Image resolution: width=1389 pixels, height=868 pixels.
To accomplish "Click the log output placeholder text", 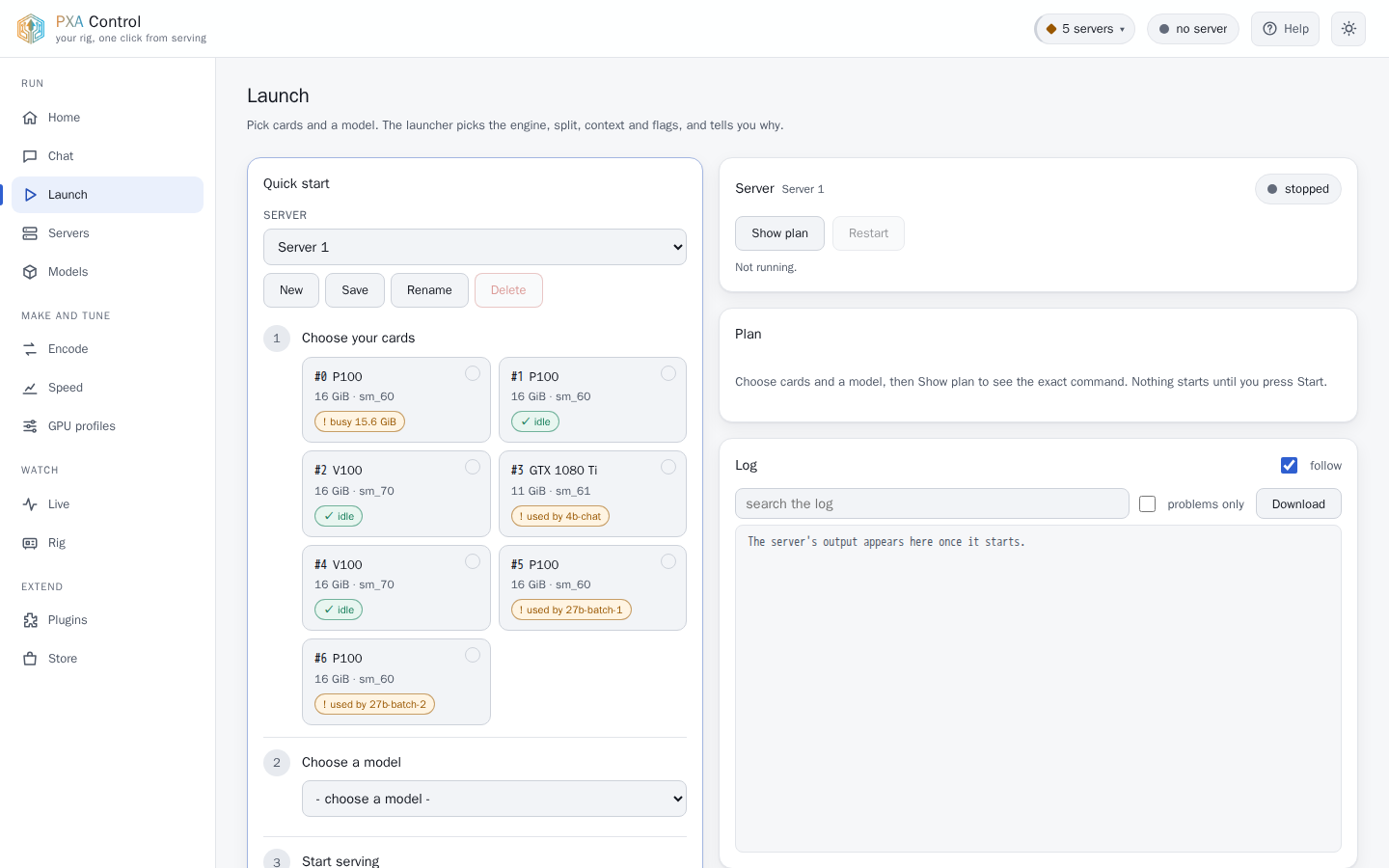I will coord(886,542).
